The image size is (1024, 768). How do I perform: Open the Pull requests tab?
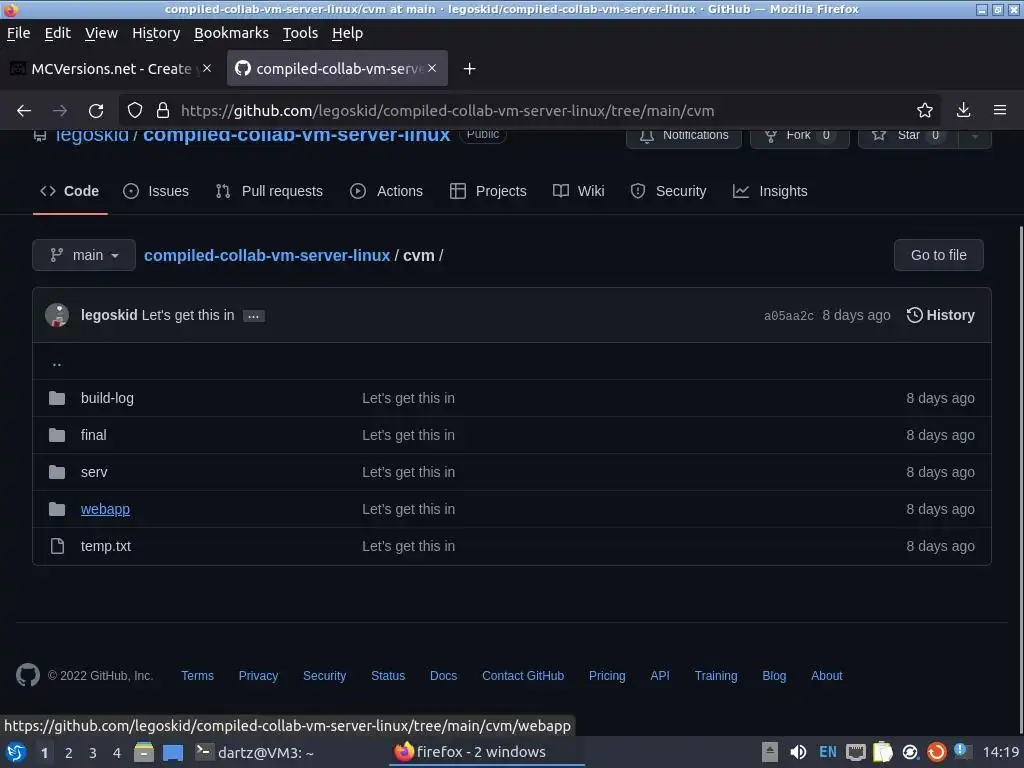[x=269, y=191]
